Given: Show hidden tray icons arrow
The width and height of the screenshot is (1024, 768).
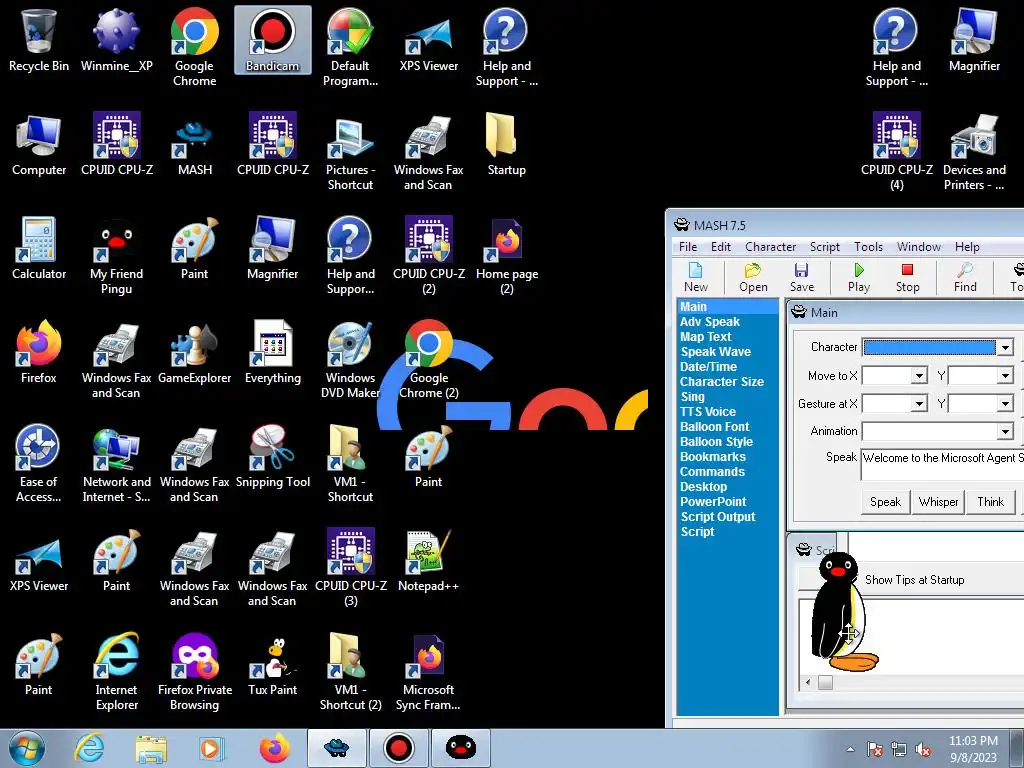Looking at the screenshot, I should tap(850, 749).
